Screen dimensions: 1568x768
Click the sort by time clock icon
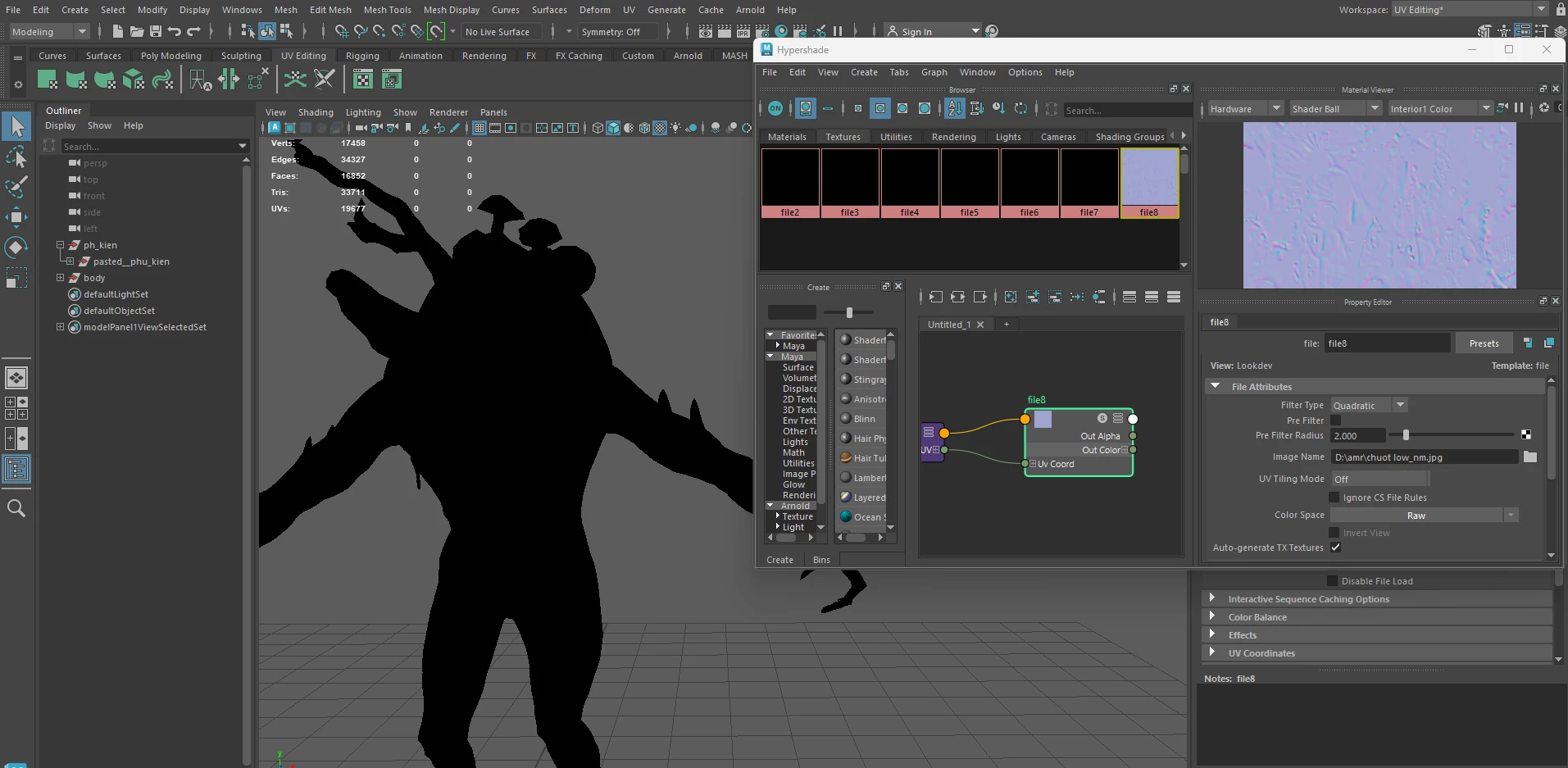[x=999, y=108]
